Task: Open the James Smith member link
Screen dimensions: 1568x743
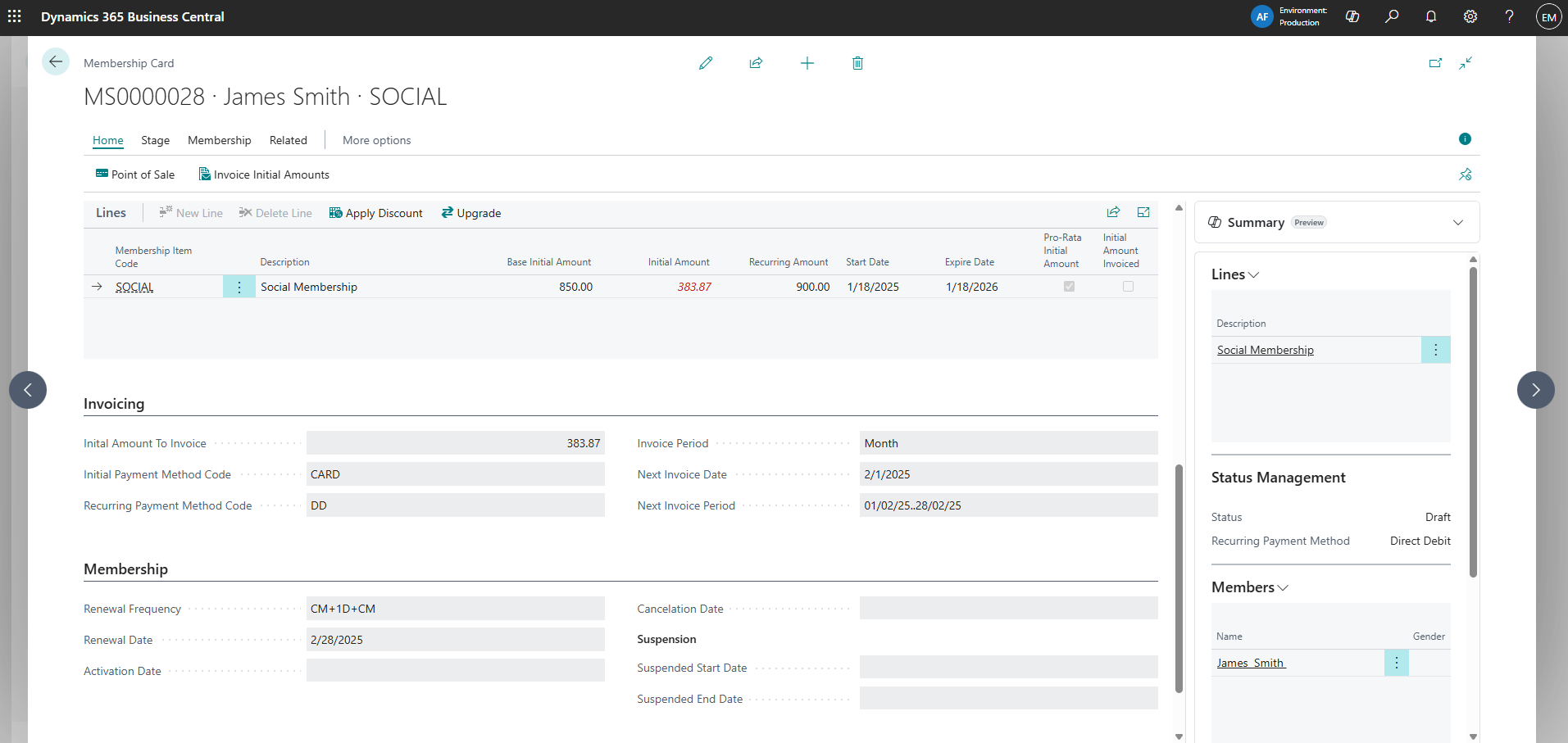Action: click(x=1251, y=663)
